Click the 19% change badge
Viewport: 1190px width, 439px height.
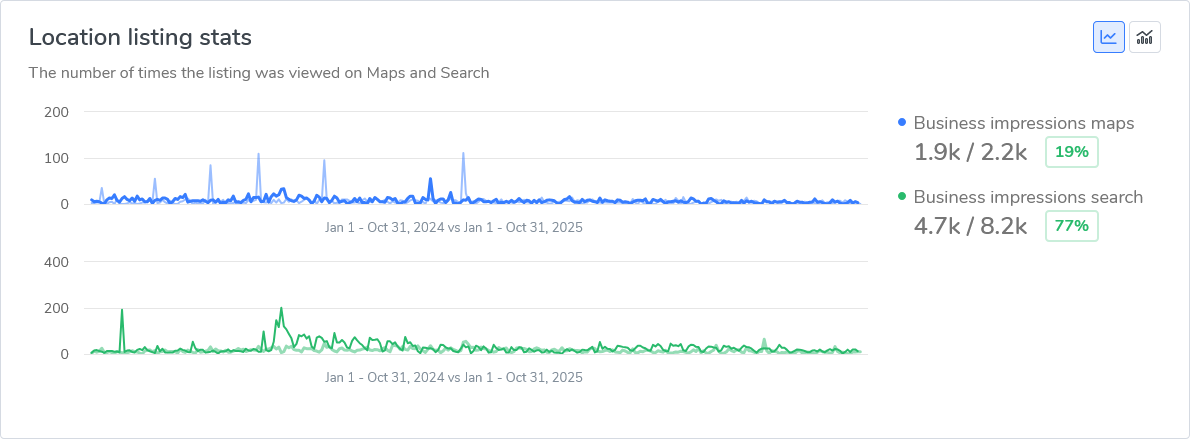[x=1071, y=152]
